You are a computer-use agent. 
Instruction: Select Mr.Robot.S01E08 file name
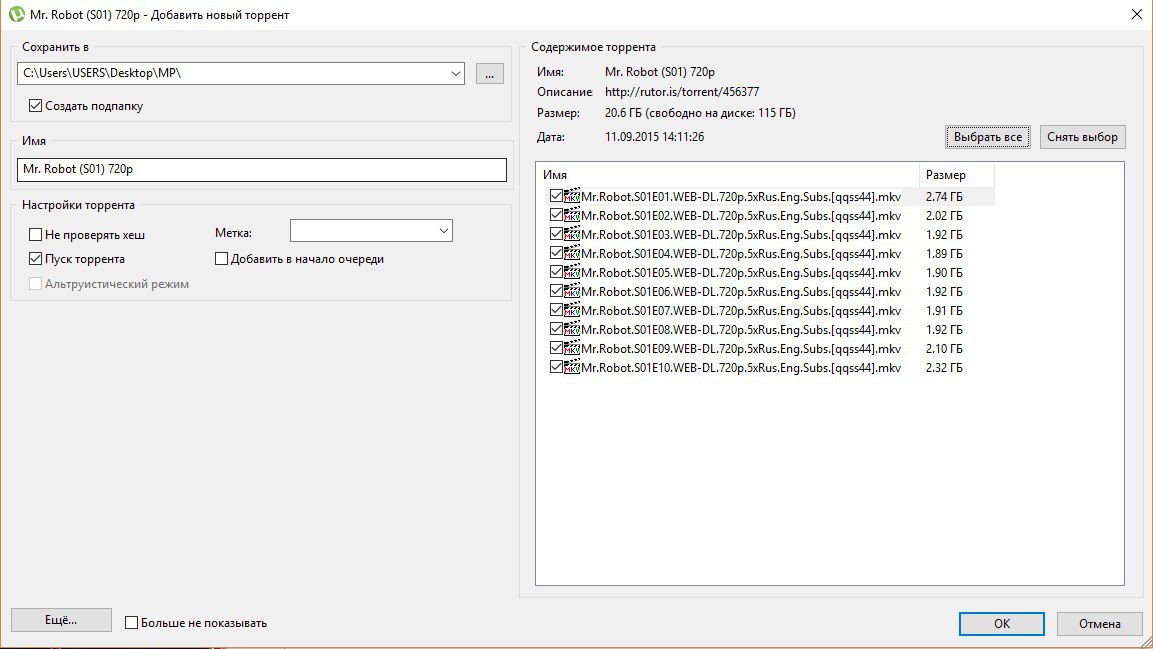pos(740,329)
